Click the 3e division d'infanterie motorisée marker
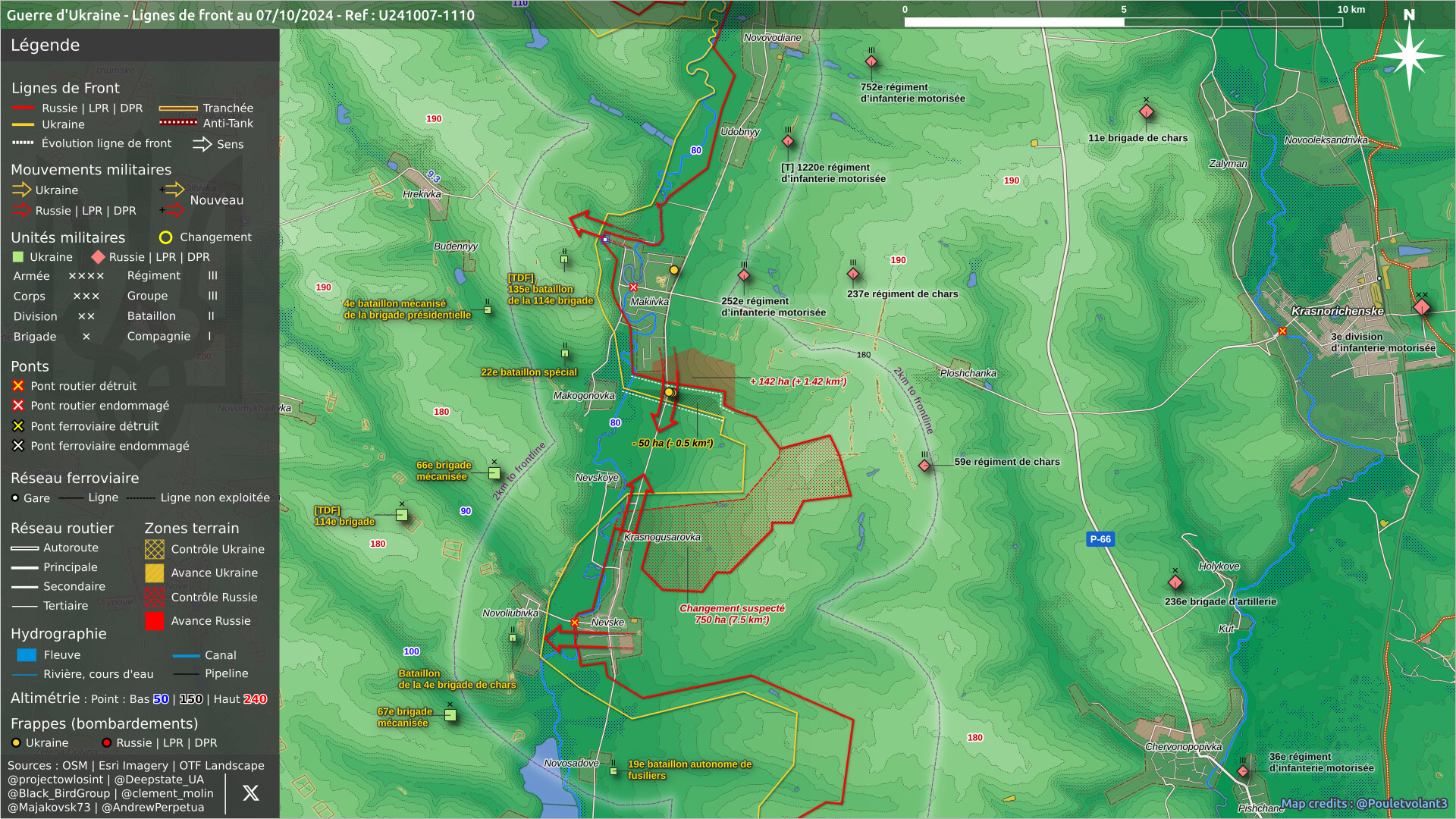Image resolution: width=1456 pixels, height=819 pixels. coord(1422,307)
